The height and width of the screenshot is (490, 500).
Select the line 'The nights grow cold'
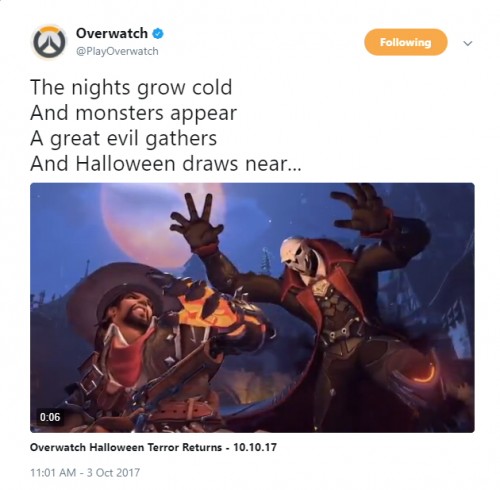(x=131, y=88)
